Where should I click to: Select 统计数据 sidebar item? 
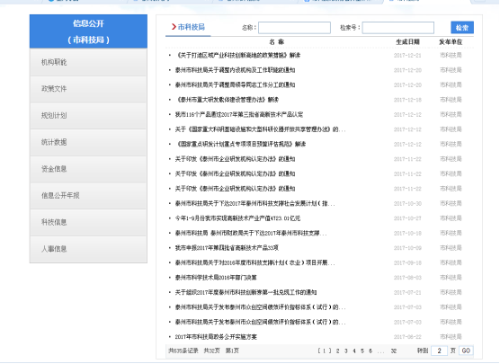(x=88, y=142)
